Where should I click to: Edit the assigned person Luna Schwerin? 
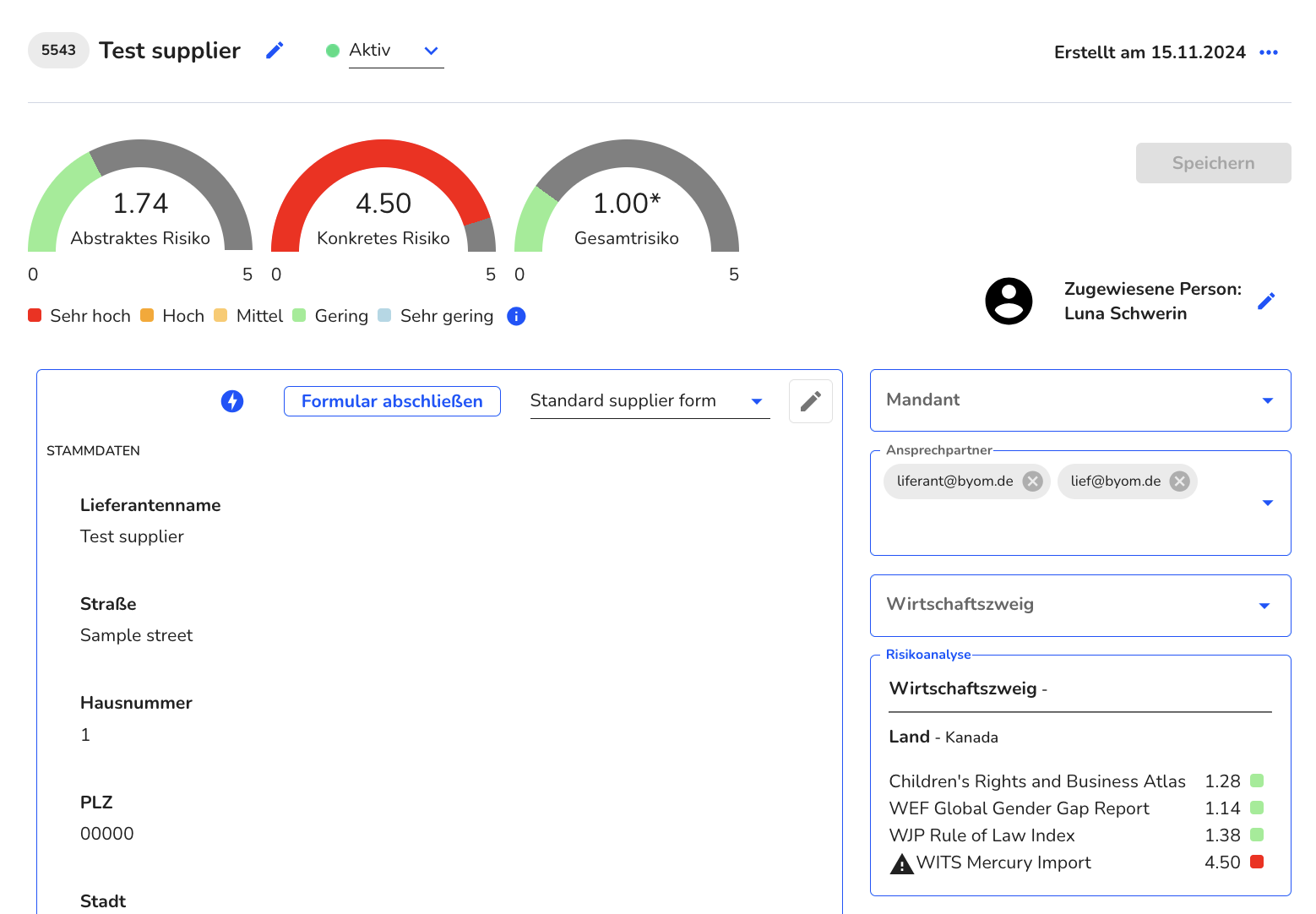point(1265,301)
